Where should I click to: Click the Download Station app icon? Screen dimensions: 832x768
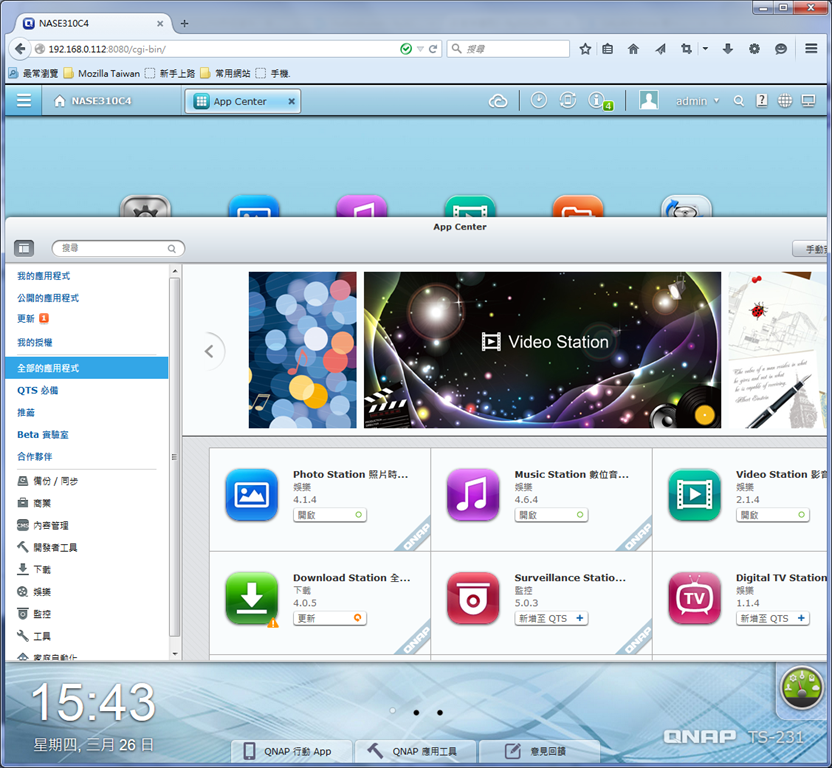[x=252, y=598]
